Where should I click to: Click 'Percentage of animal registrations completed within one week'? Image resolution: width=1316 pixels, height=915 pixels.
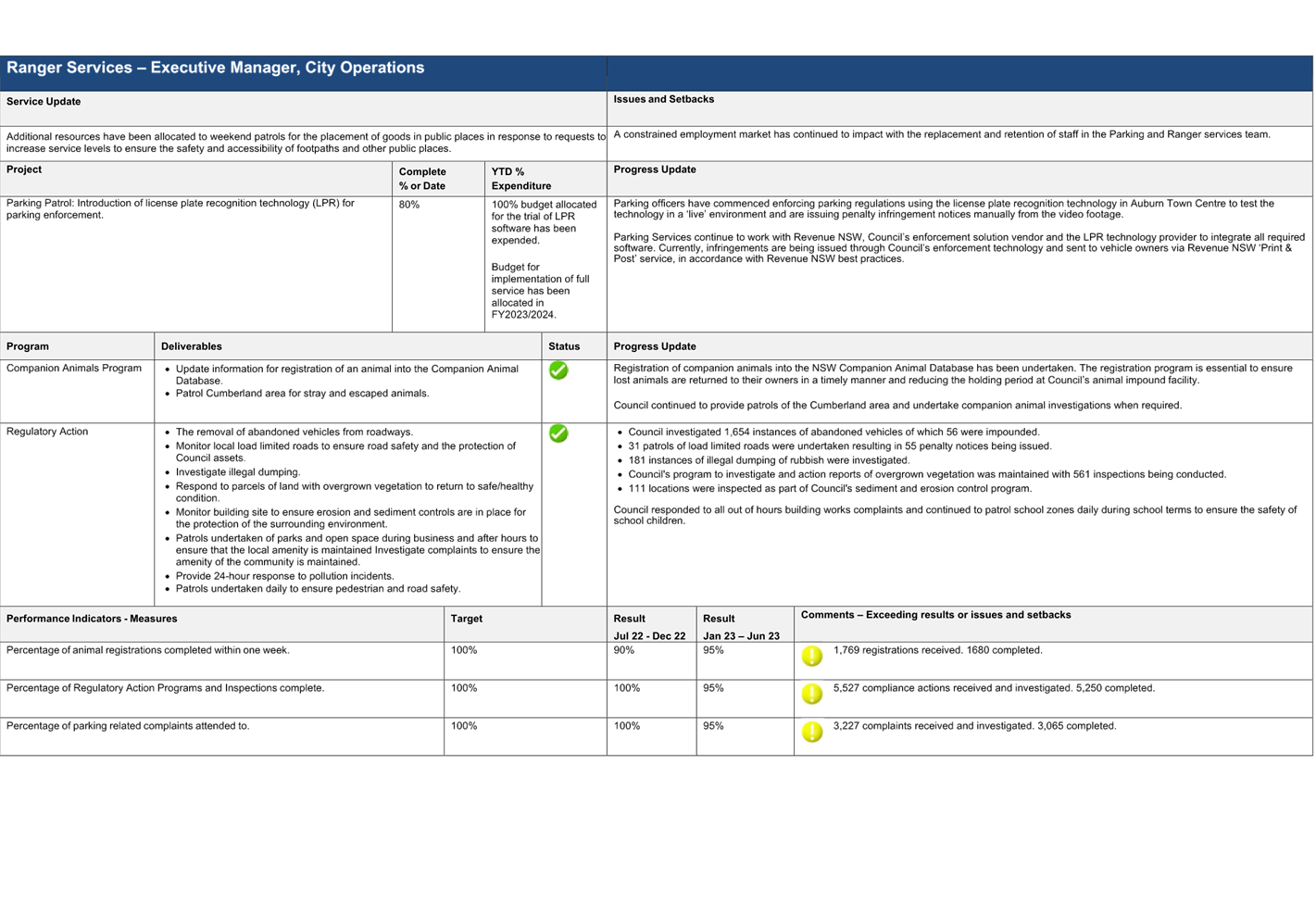pyautogui.click(x=148, y=650)
